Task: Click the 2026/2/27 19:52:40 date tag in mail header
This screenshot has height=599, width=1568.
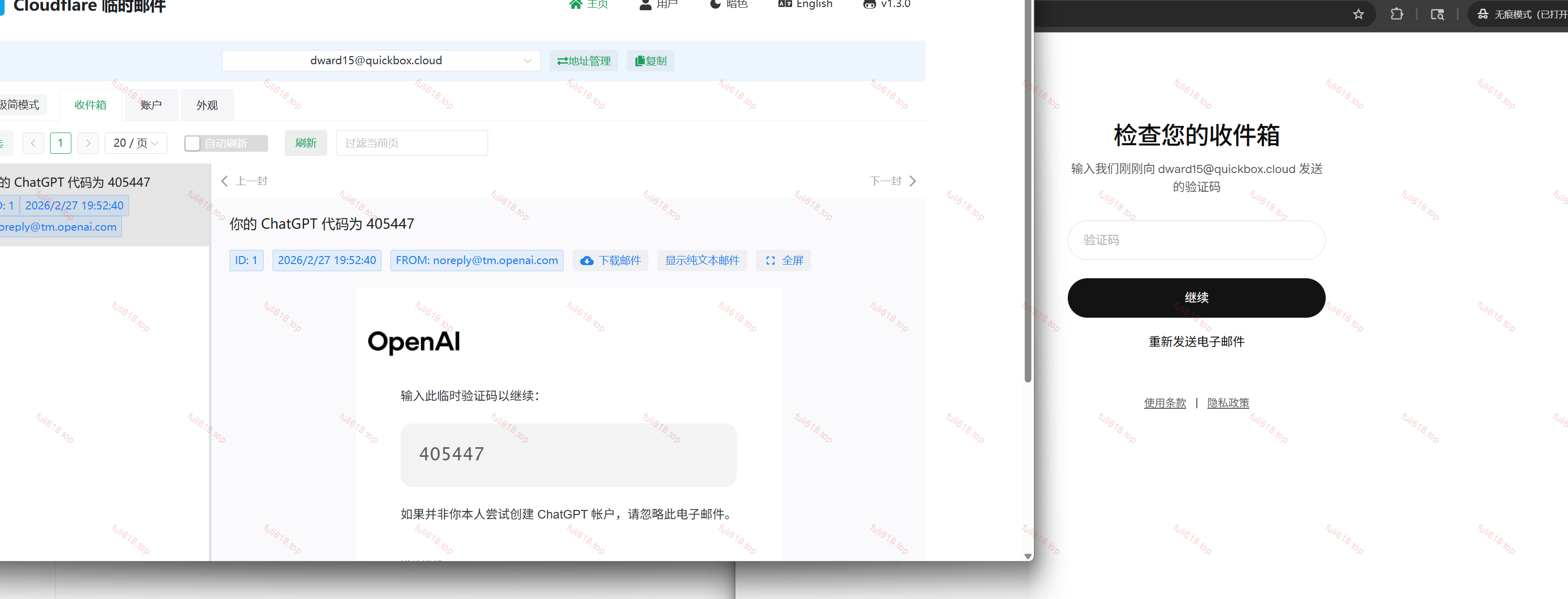Action: pyautogui.click(x=327, y=261)
